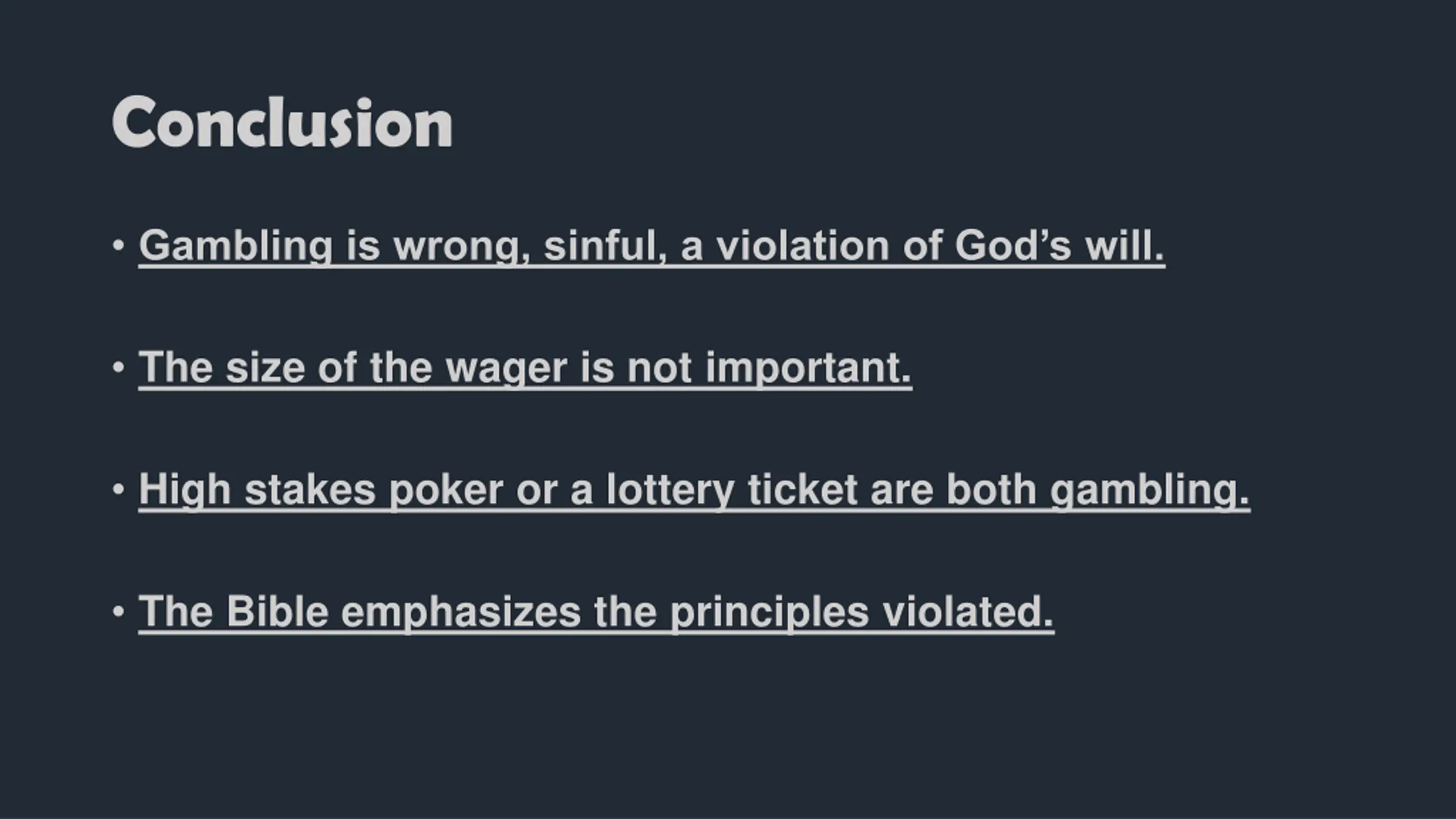Click the bullet dot before 'Gambling is wrong'
Viewport: 1456px width, 819px height.
tap(118, 246)
